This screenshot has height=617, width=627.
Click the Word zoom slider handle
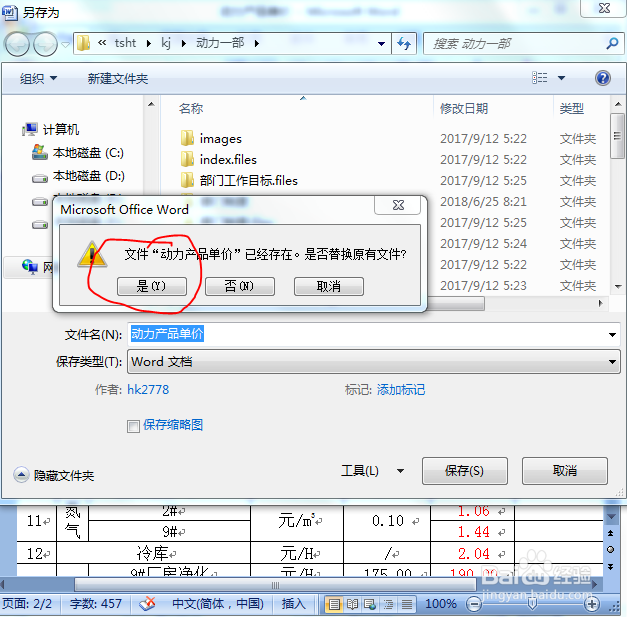[x=532, y=603]
